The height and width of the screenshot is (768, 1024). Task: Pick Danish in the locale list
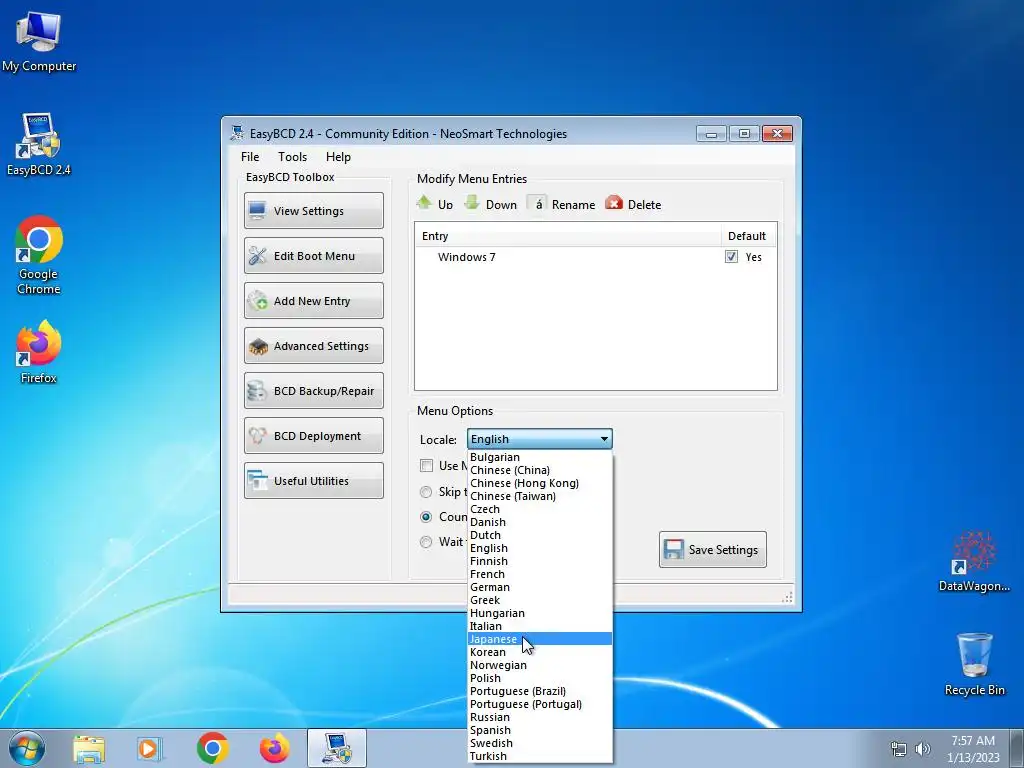pyautogui.click(x=540, y=522)
